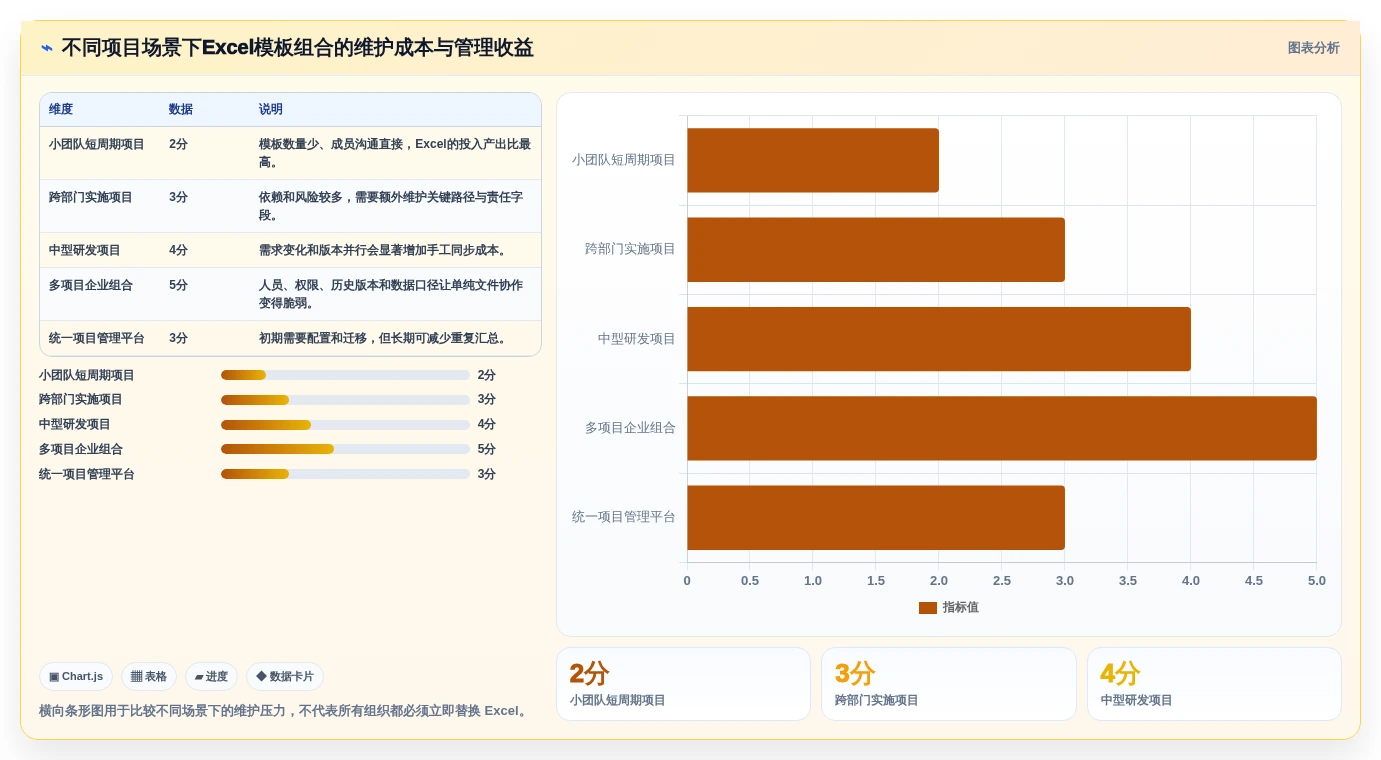The image size is (1381, 760).
Task: Click the 4分 value in the table
Action: [179, 251]
